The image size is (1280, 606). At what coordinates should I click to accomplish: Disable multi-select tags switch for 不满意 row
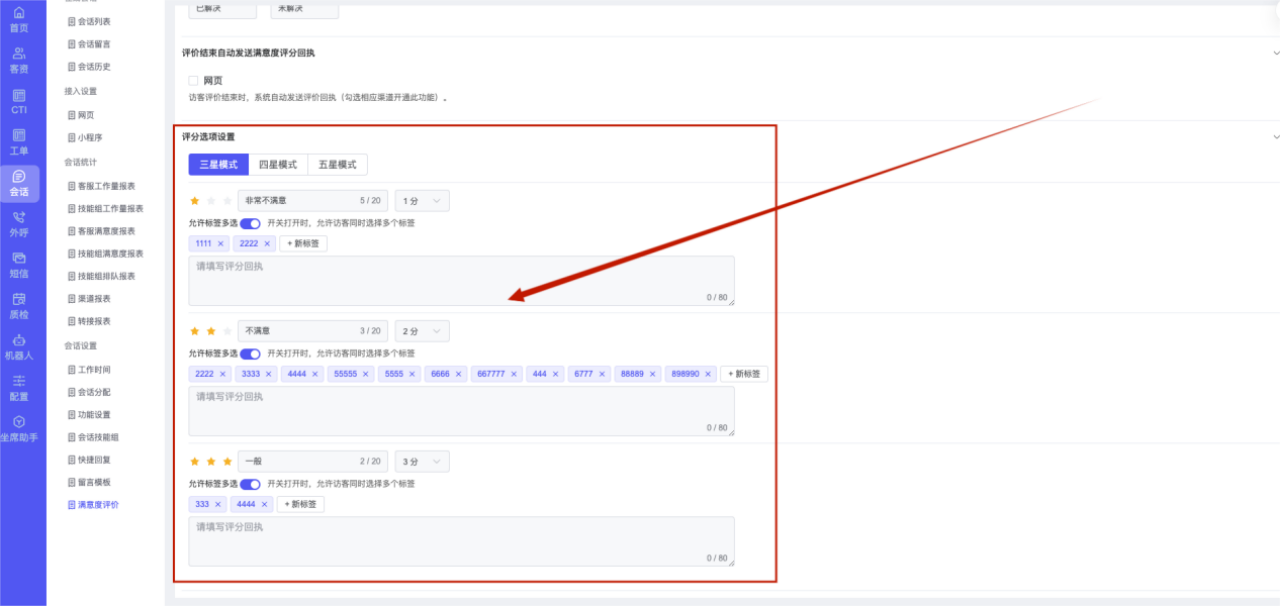[250, 354]
